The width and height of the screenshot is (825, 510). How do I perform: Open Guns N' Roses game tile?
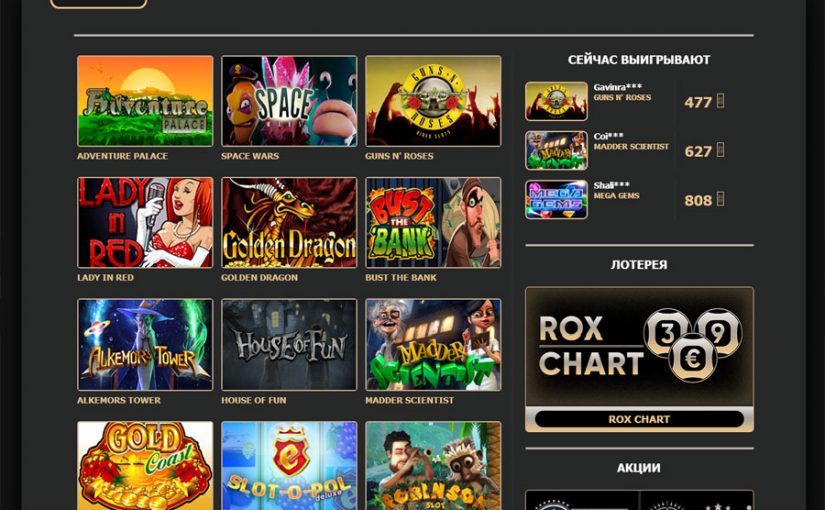pos(434,101)
